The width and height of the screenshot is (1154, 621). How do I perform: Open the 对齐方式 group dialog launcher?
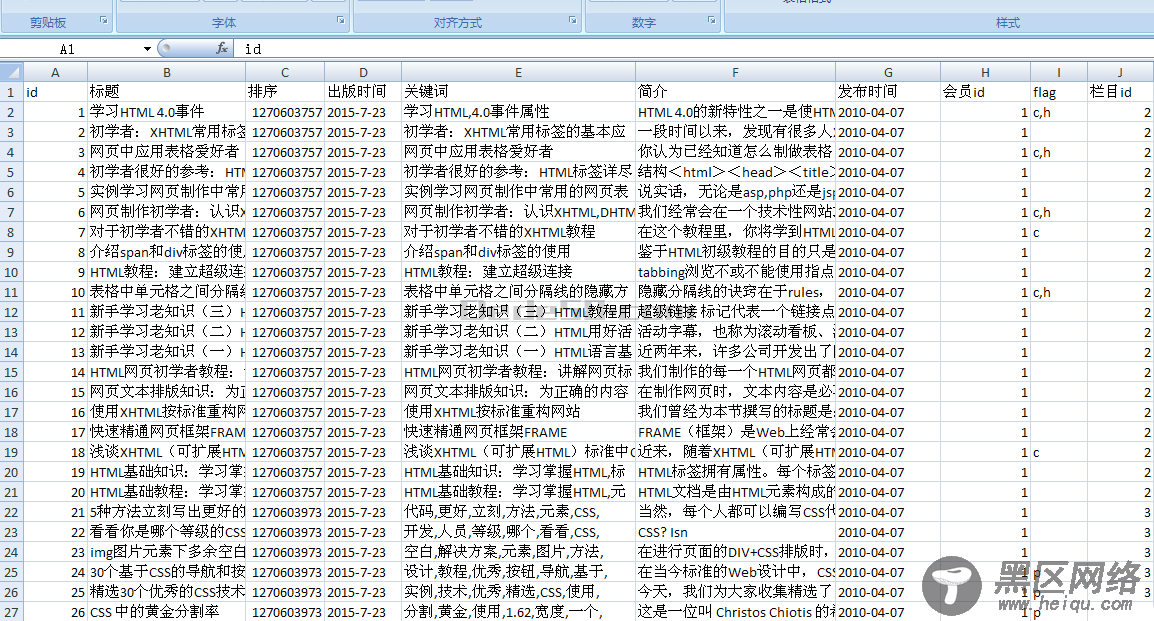coord(573,21)
